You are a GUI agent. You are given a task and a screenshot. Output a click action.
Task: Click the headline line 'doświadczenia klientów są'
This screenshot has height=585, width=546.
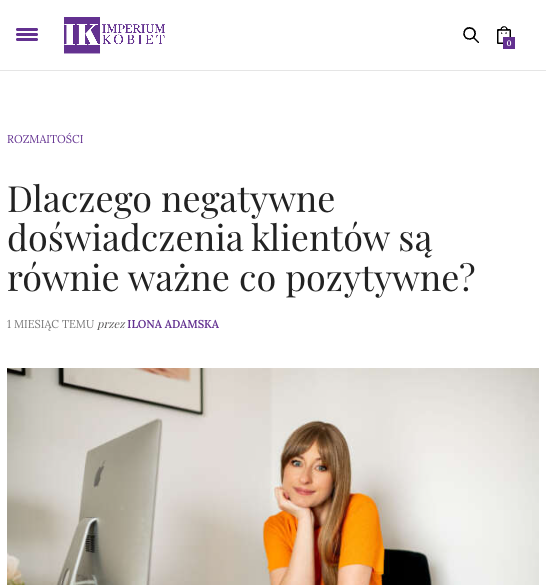219,239
